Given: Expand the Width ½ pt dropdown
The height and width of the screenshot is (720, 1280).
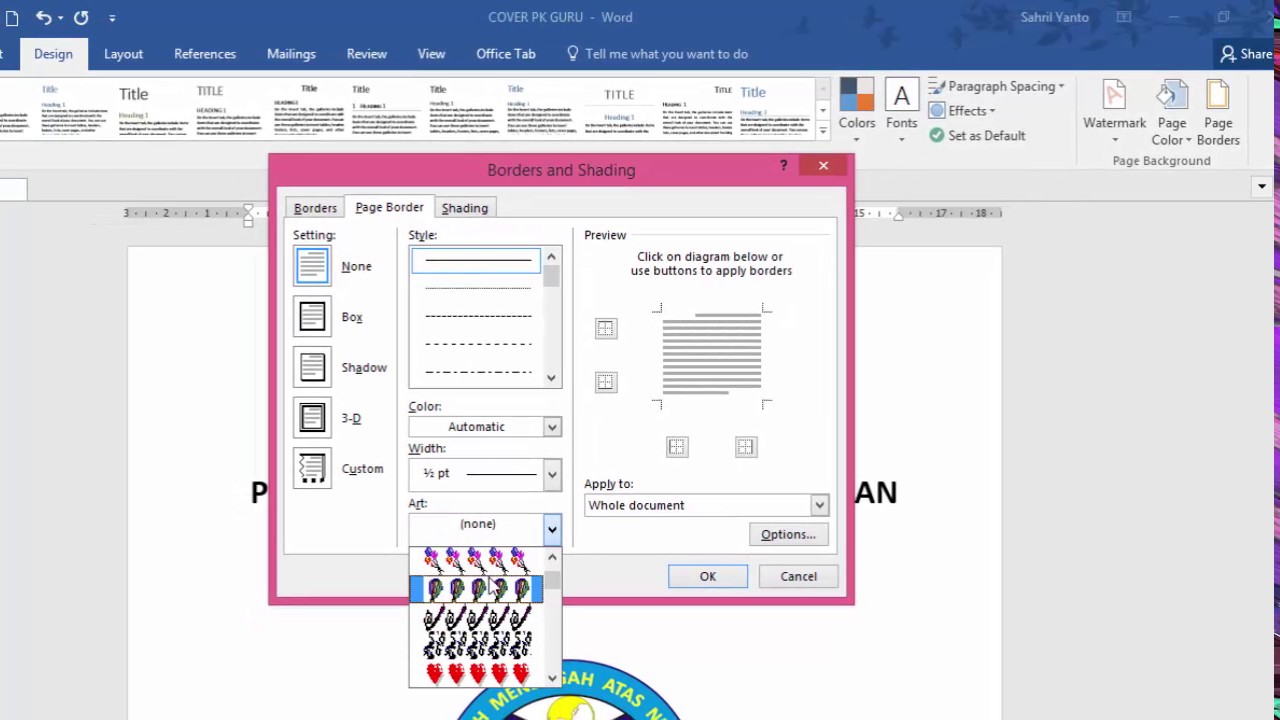Looking at the screenshot, I should (x=552, y=474).
